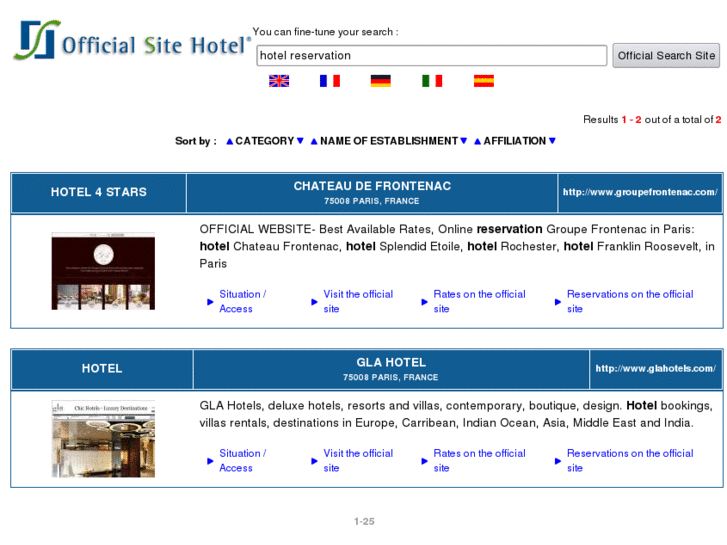Click the Official Search Site button
This screenshot has width=727, height=545.
tap(666, 56)
